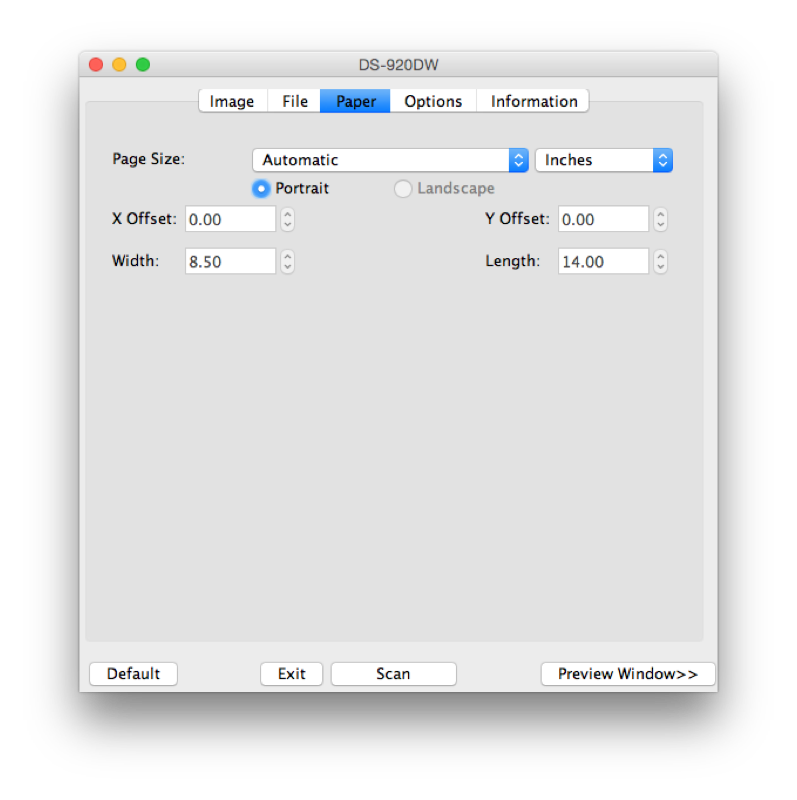797x800 pixels.
Task: Adjust the Y Offset stepper
Action: click(x=661, y=219)
